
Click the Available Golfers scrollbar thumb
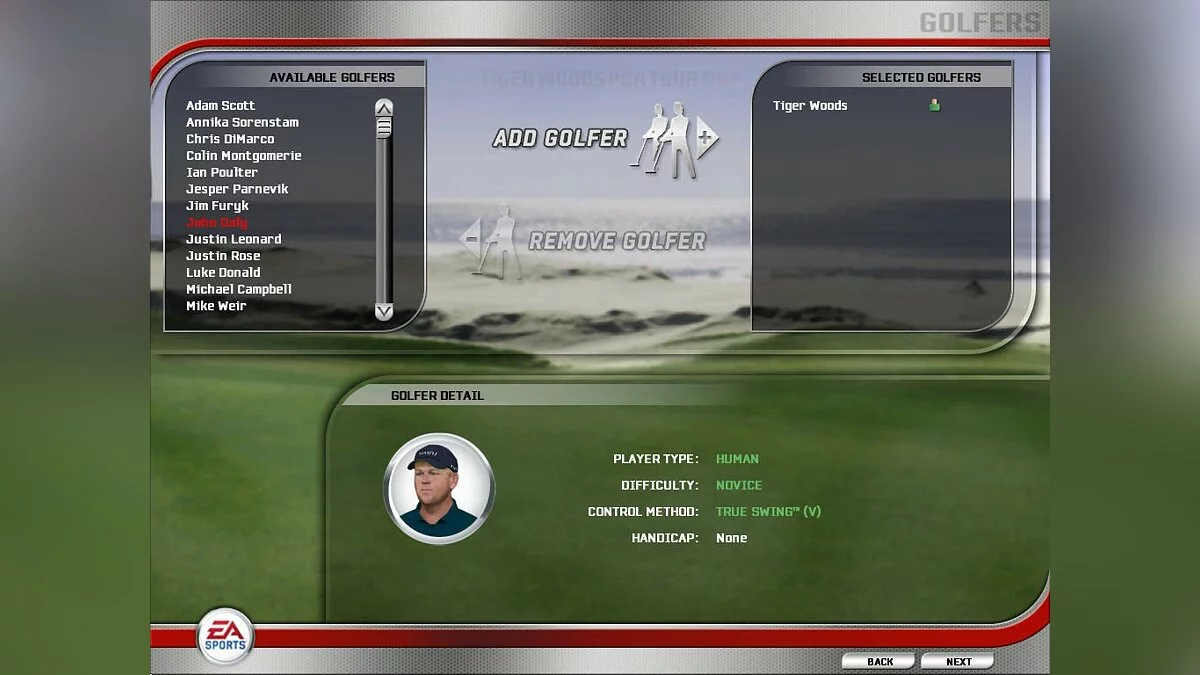click(384, 127)
